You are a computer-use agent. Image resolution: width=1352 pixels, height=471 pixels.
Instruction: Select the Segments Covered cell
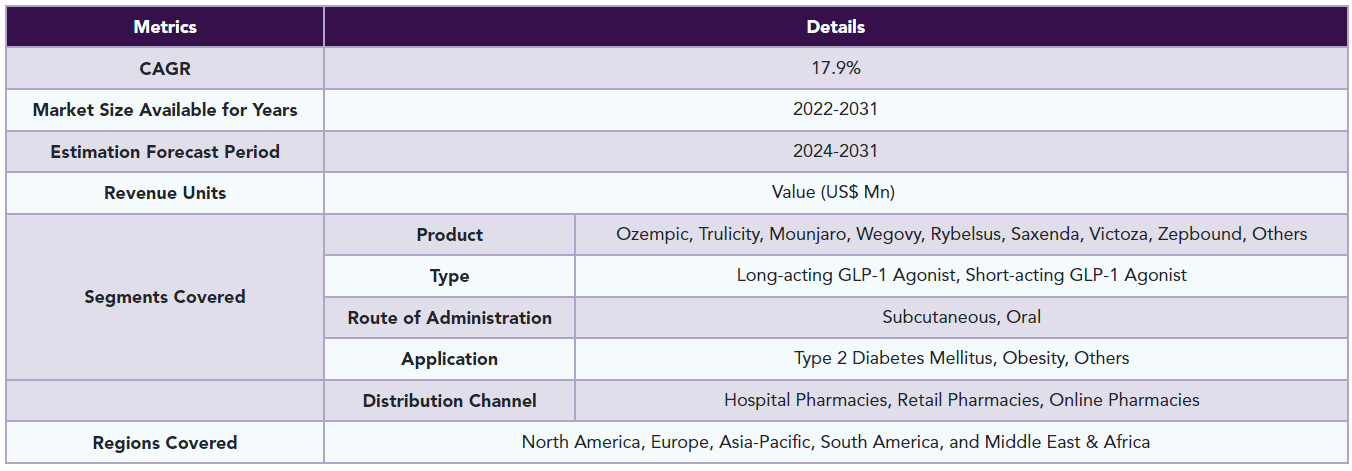coord(165,297)
